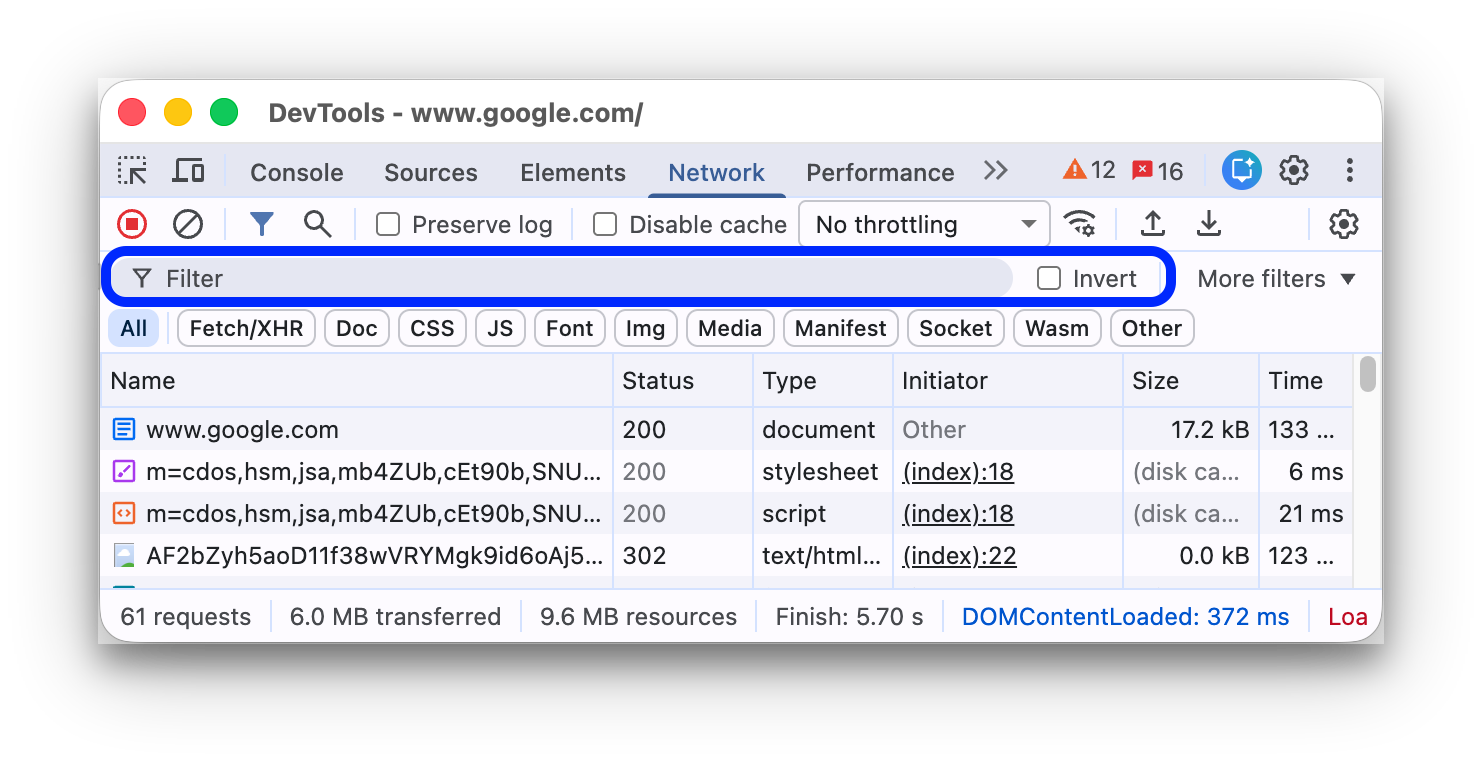This screenshot has height=762, width=1482.
Task: Select the Network tab
Action: pos(717,173)
